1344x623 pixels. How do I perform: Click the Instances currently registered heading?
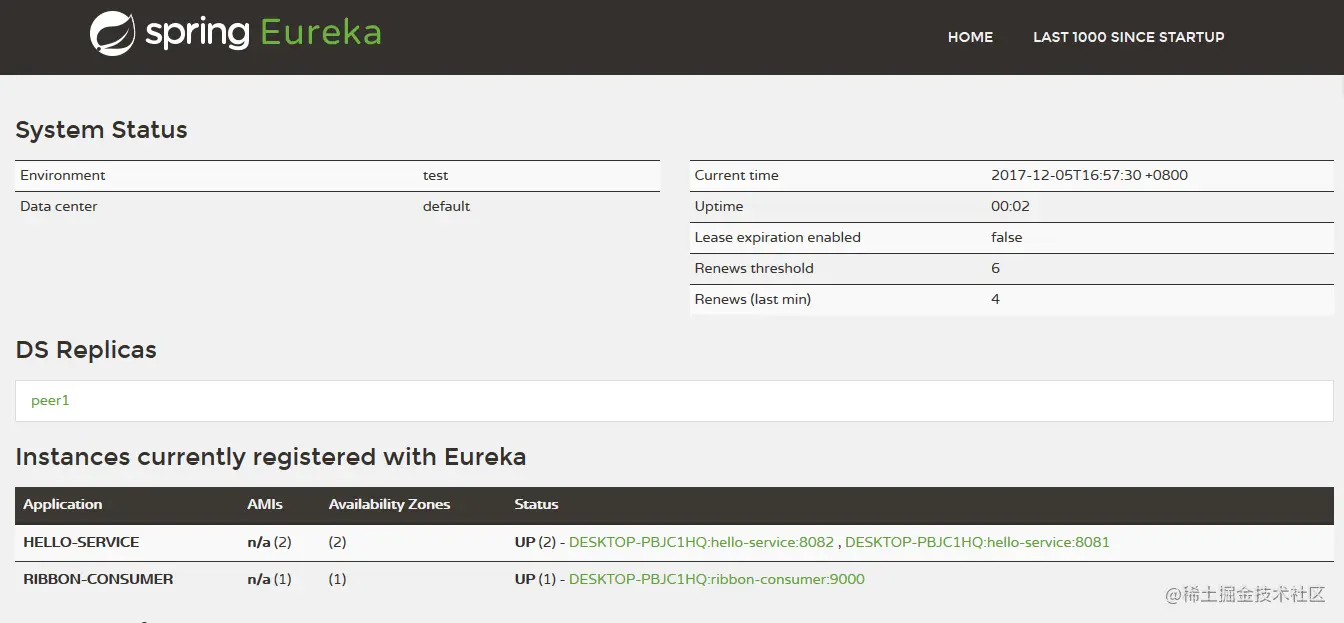click(271, 457)
